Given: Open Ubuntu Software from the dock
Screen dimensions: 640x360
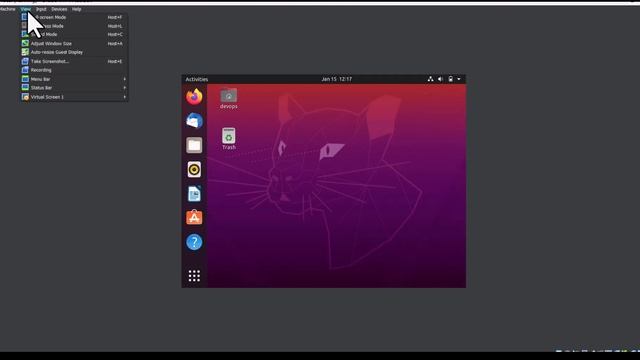Looking at the screenshot, I should coord(194,218).
